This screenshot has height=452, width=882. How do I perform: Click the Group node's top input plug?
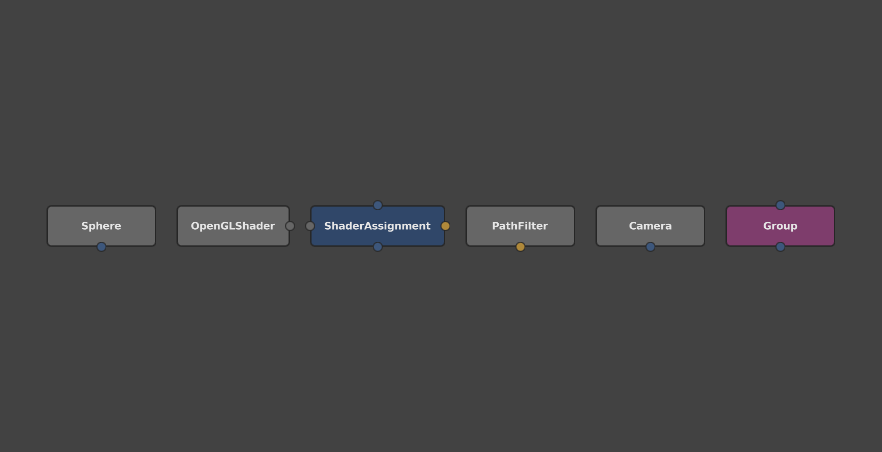tap(780, 205)
